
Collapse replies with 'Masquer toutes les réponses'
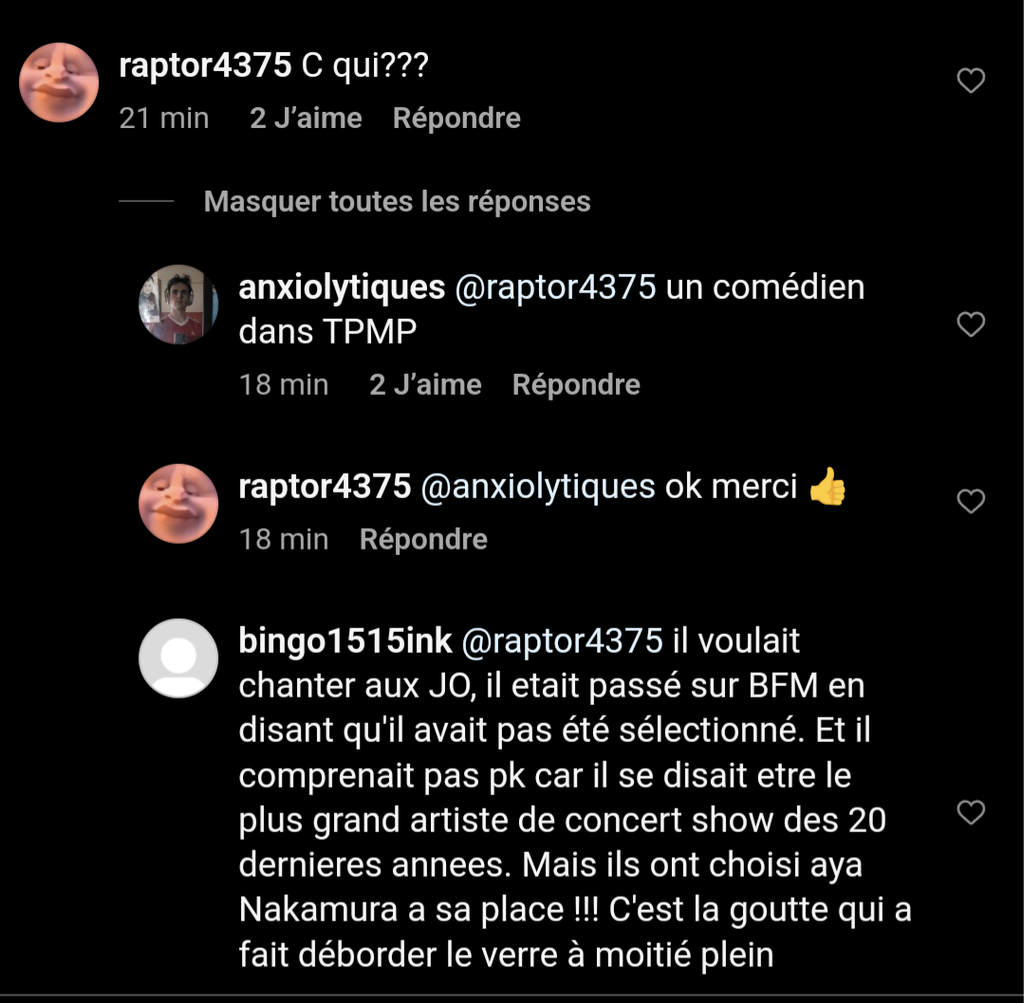[397, 201]
